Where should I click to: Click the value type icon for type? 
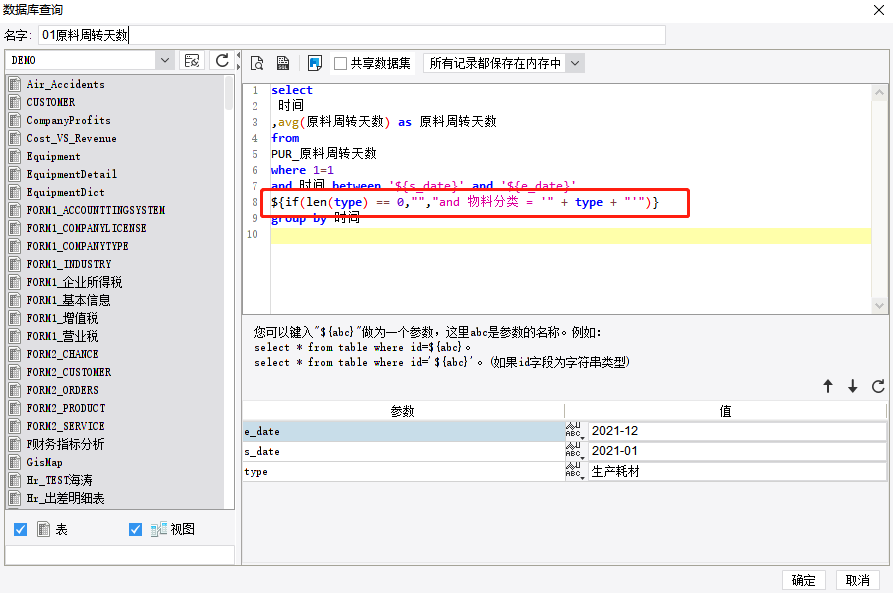click(575, 471)
